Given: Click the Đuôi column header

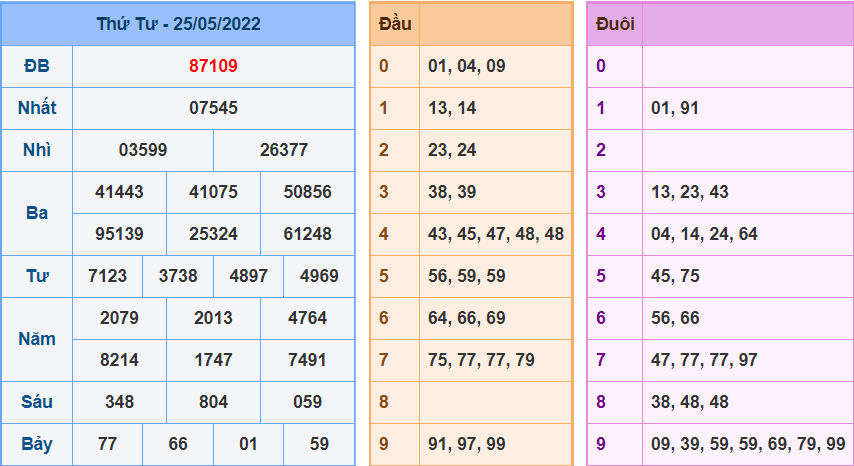Looking at the screenshot, I should tap(615, 24).
